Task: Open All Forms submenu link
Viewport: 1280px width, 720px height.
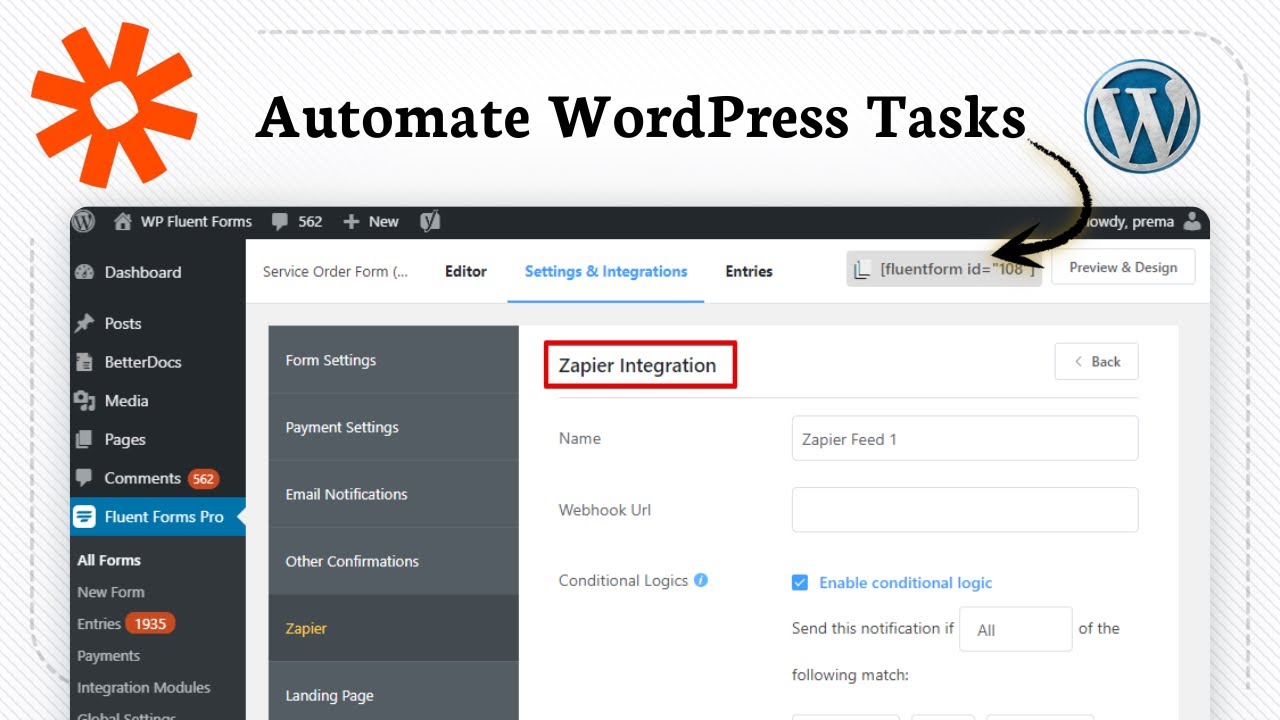Action: click(x=109, y=560)
